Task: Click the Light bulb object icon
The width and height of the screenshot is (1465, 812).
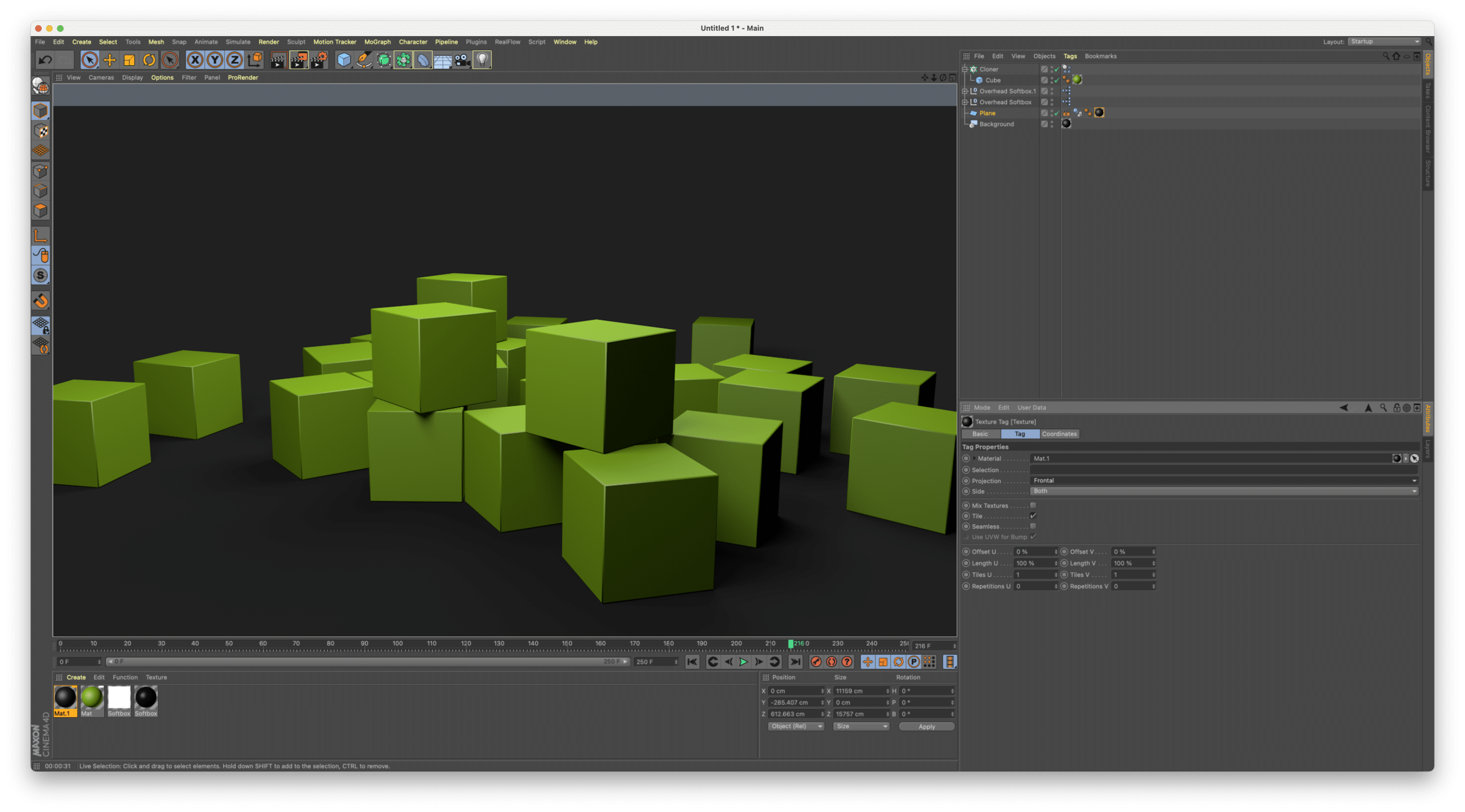Action: [482, 60]
